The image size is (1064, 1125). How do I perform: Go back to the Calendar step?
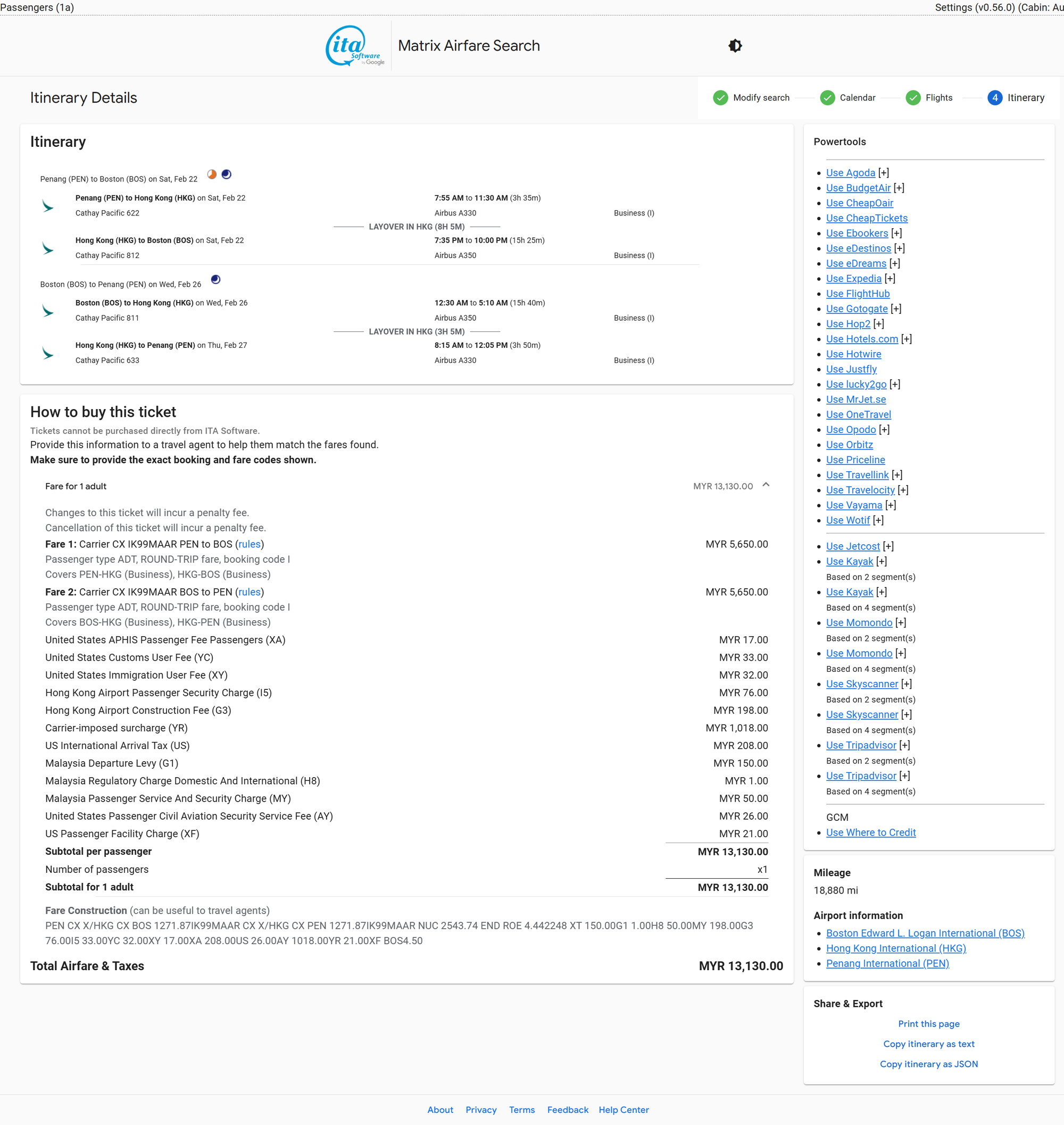[847, 97]
